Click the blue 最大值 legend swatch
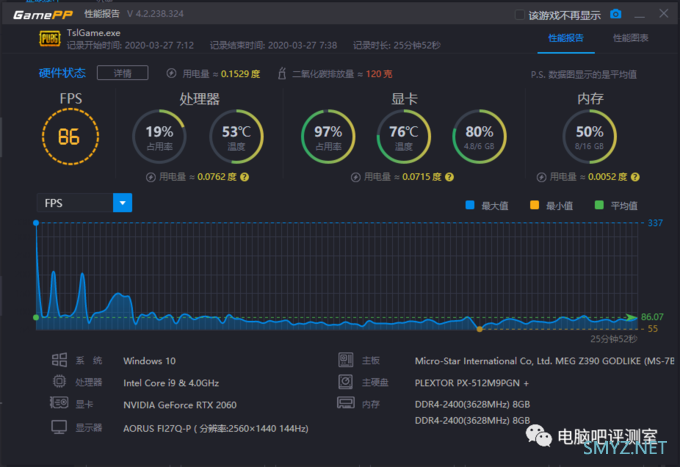This screenshot has height=467, width=680. (x=470, y=205)
